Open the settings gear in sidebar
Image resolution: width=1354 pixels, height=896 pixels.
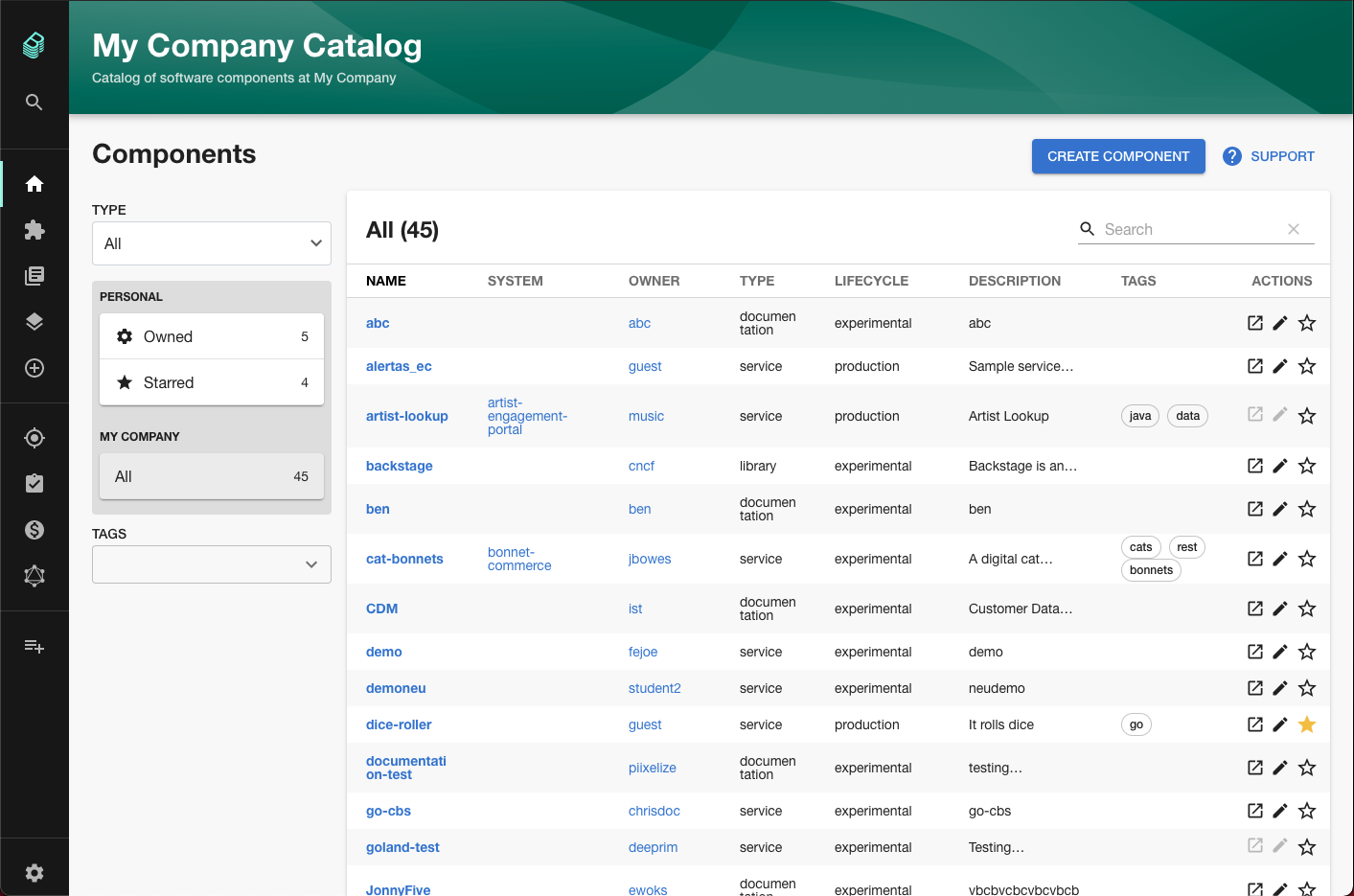coord(34,873)
